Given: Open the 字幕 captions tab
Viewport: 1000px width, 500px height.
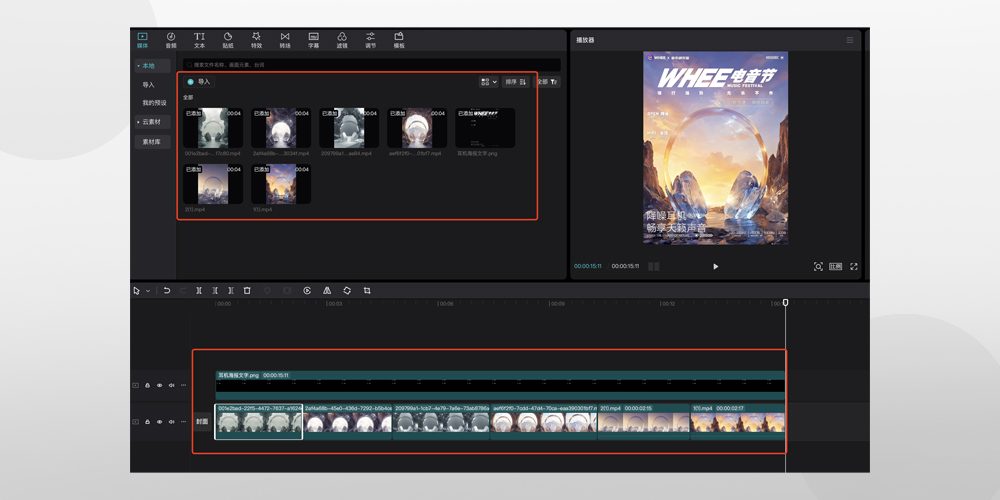Looking at the screenshot, I should tap(314, 40).
